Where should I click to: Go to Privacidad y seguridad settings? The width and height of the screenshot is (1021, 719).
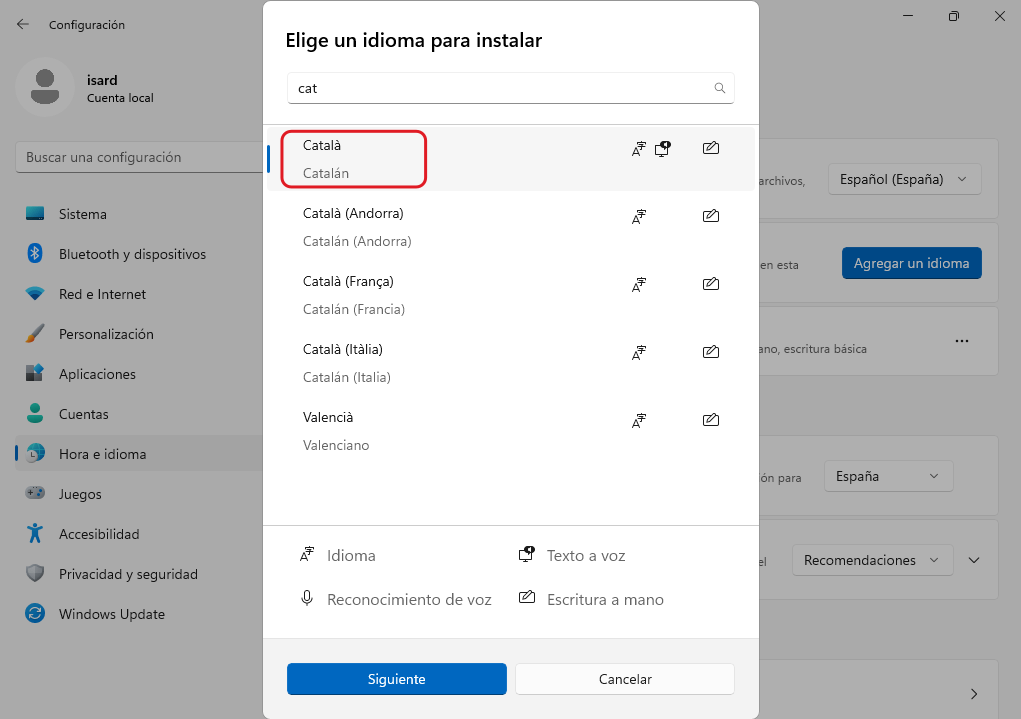[x=128, y=574]
